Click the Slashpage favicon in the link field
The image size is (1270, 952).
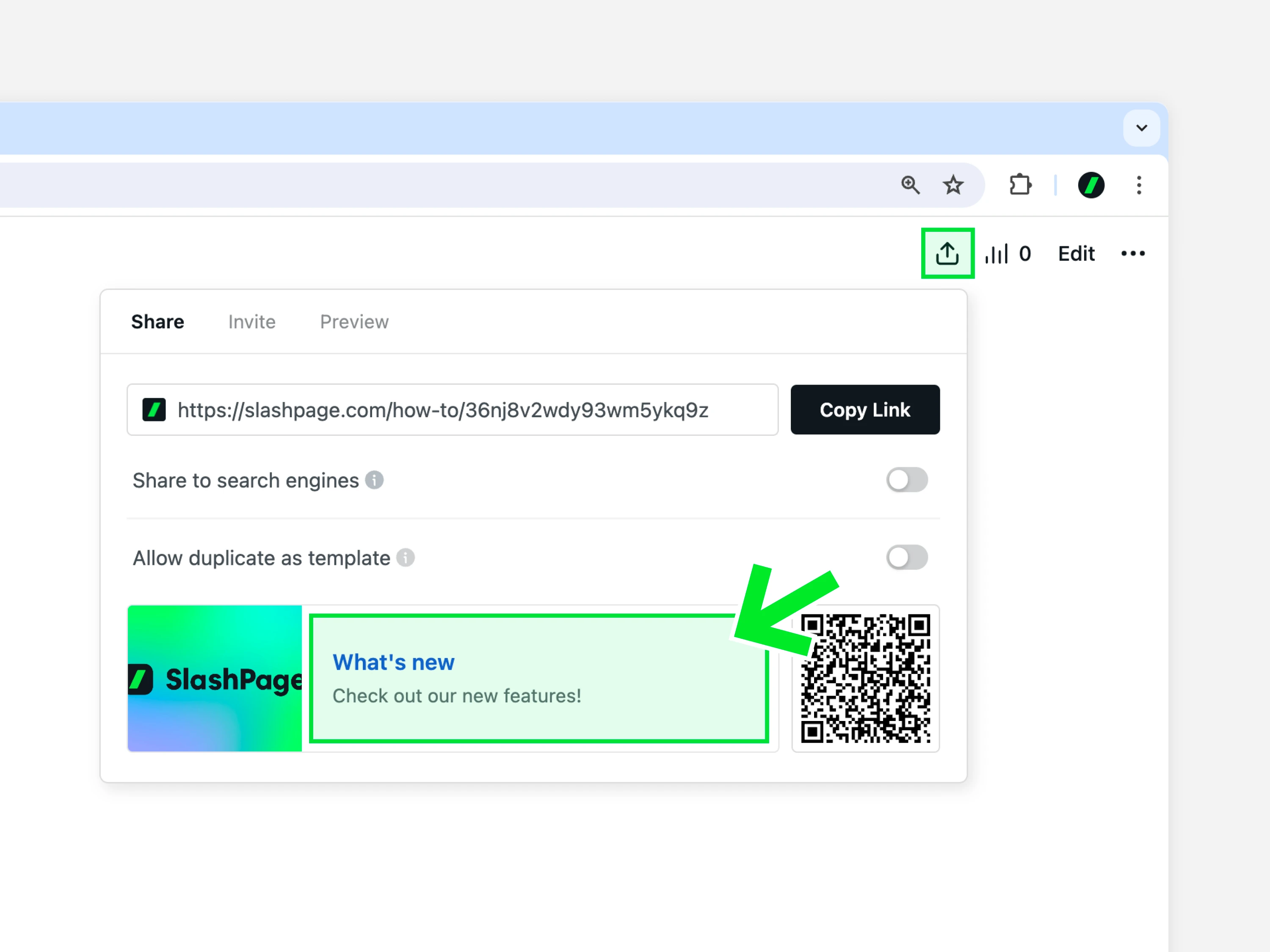click(154, 410)
